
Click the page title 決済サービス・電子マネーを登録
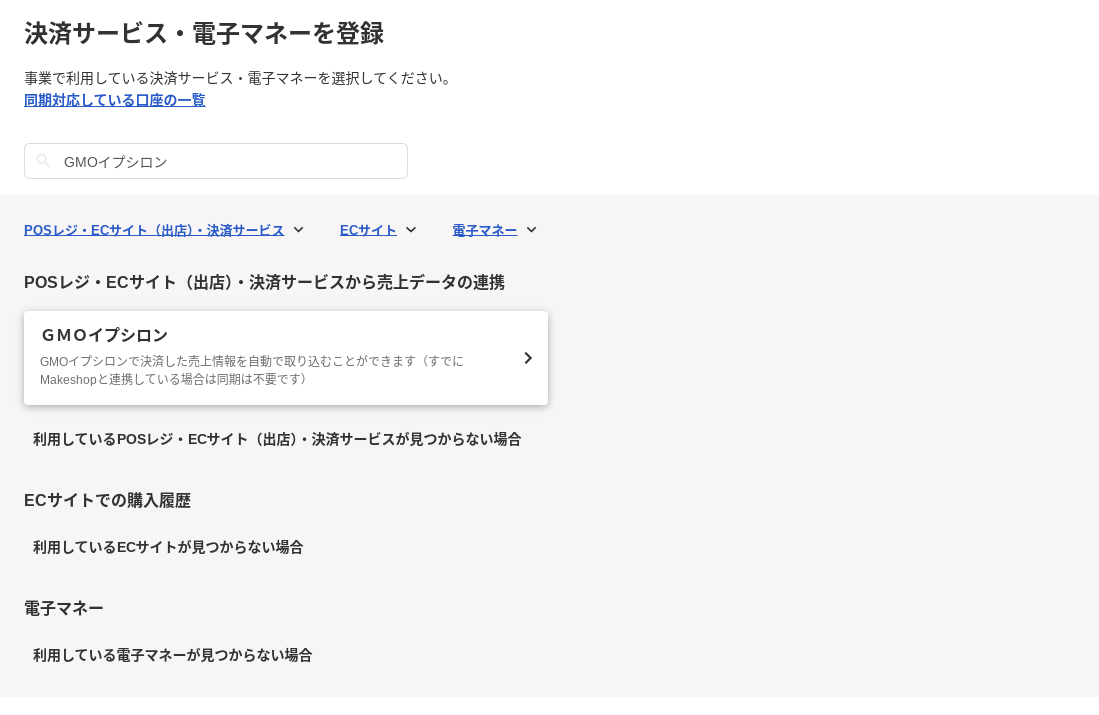204,34
